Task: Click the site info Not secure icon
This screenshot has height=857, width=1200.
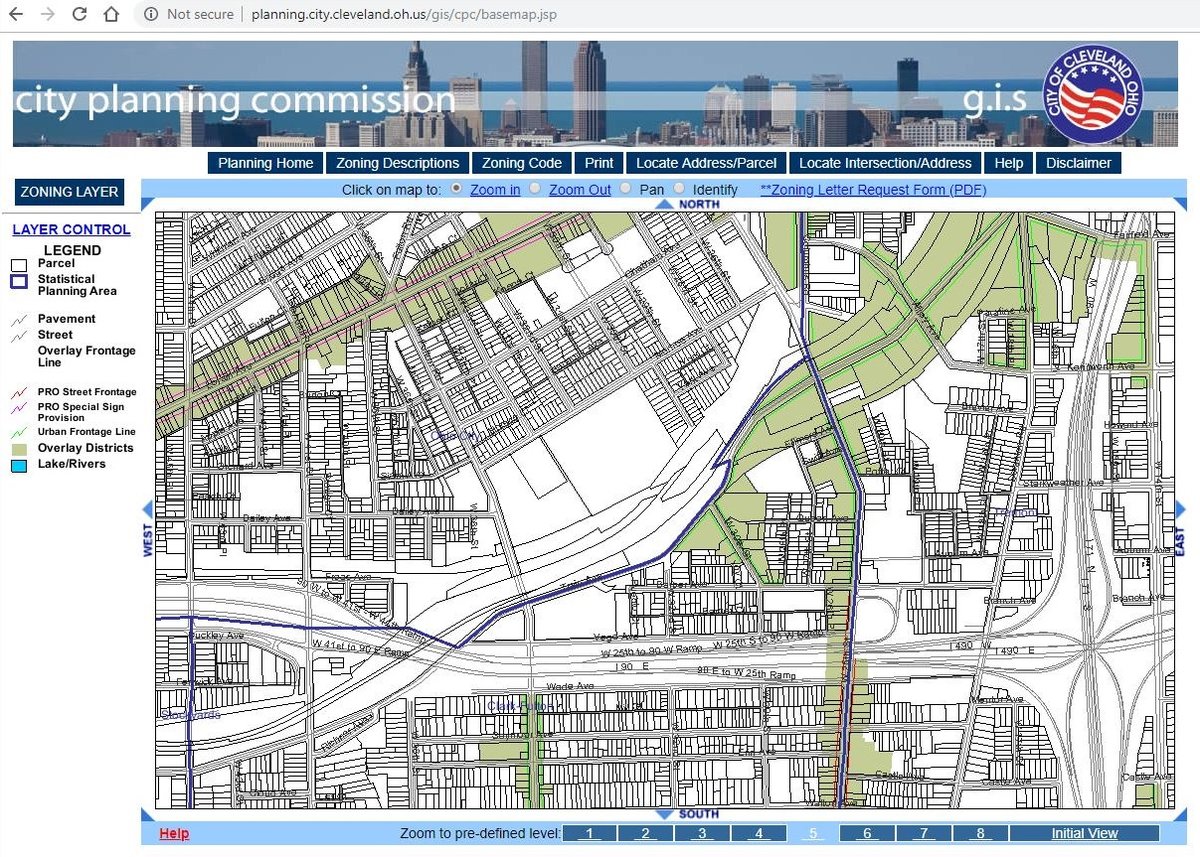Action: coord(150,15)
